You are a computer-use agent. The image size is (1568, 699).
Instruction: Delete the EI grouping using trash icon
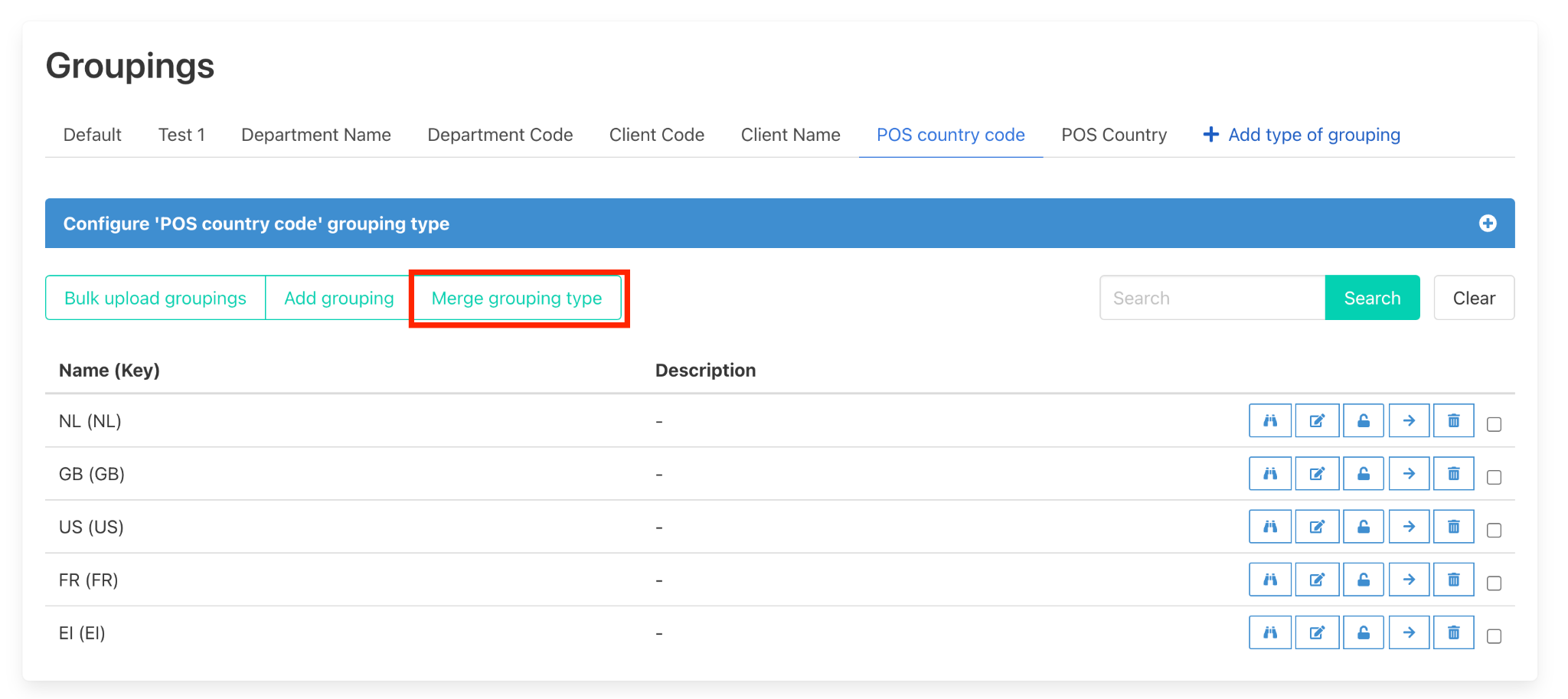coord(1453,632)
